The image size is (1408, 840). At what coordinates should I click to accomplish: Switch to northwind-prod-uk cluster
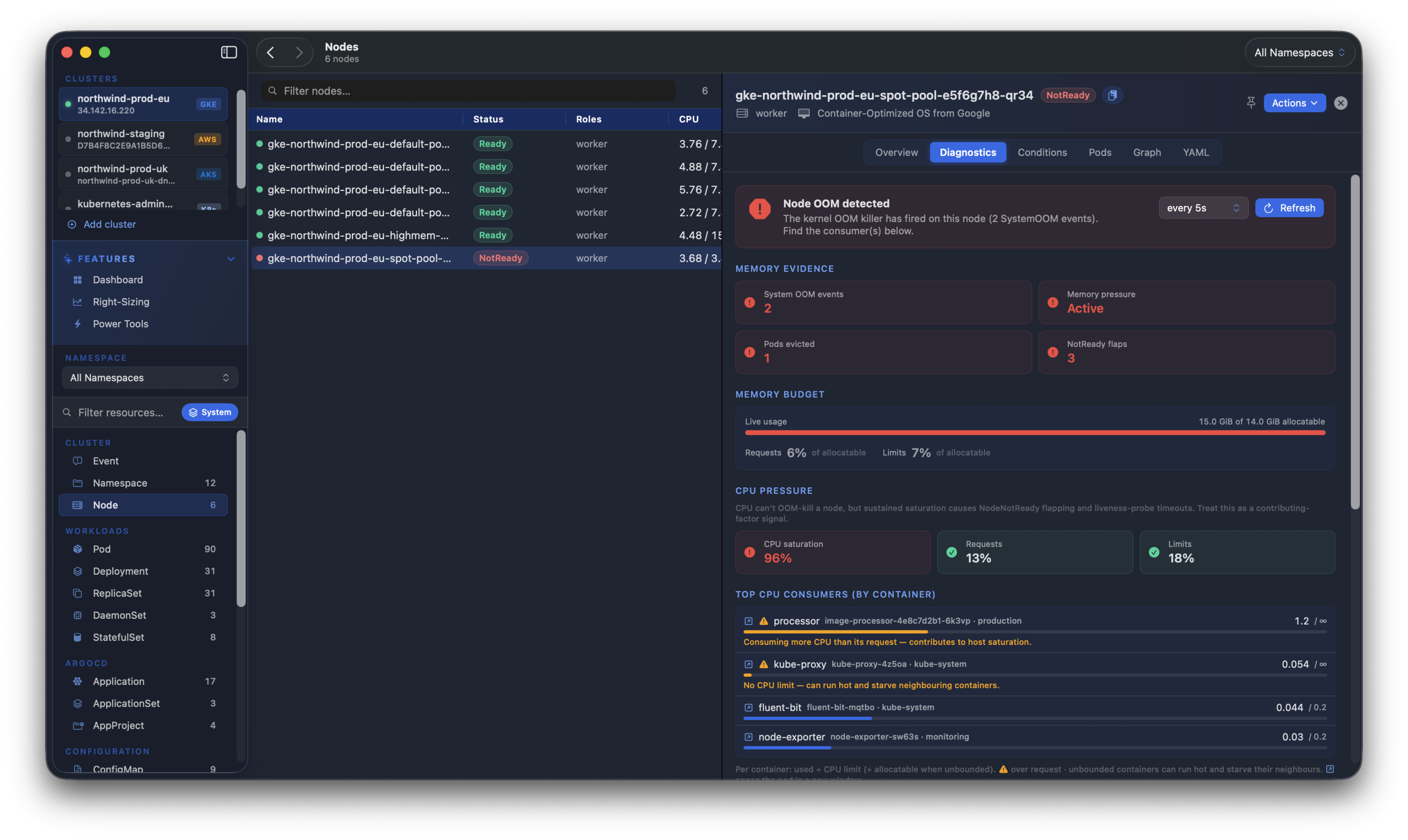coord(143,174)
